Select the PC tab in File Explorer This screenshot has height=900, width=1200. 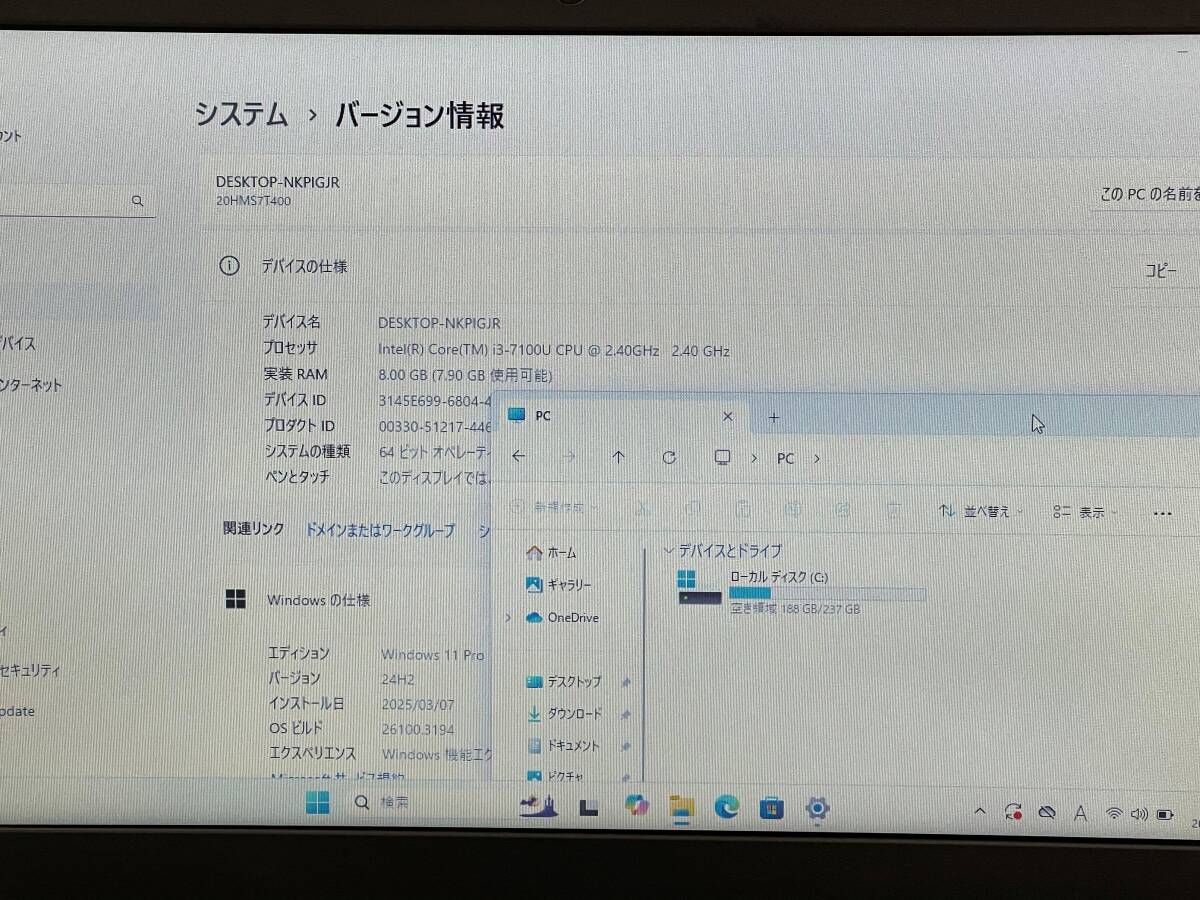(620, 416)
